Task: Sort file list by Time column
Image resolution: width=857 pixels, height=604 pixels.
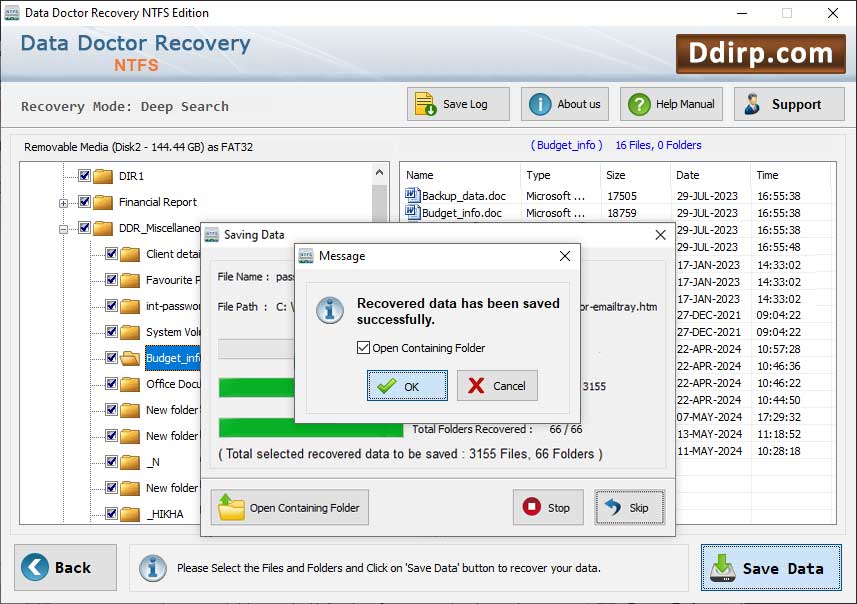Action: [x=790, y=175]
